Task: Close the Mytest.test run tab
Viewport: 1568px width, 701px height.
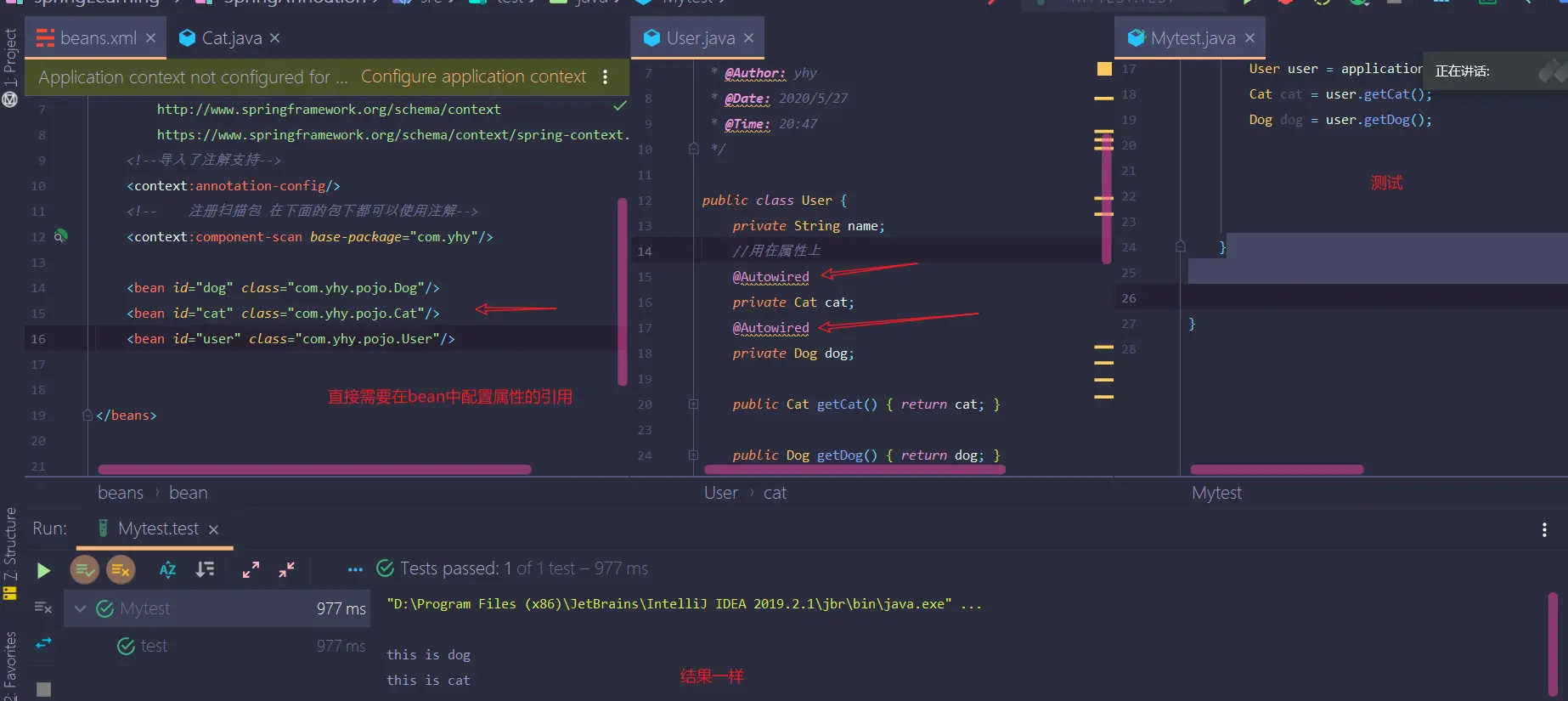Action: pyautogui.click(x=213, y=529)
